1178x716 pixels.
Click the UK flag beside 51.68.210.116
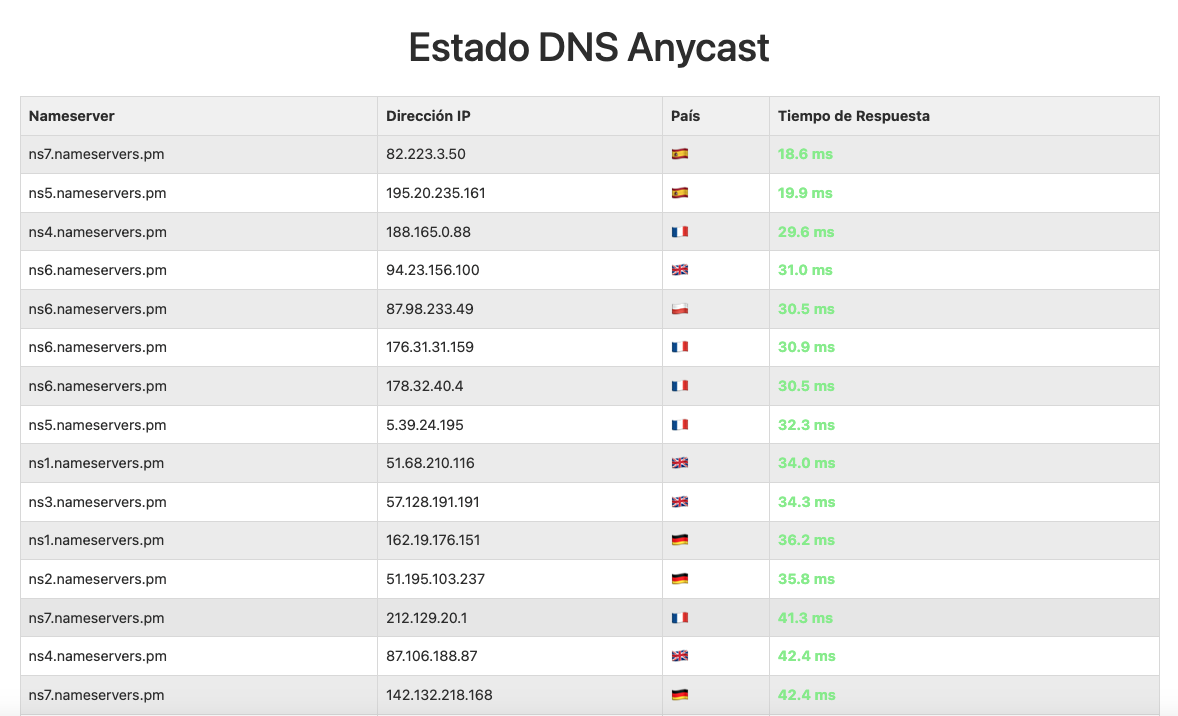pos(680,463)
